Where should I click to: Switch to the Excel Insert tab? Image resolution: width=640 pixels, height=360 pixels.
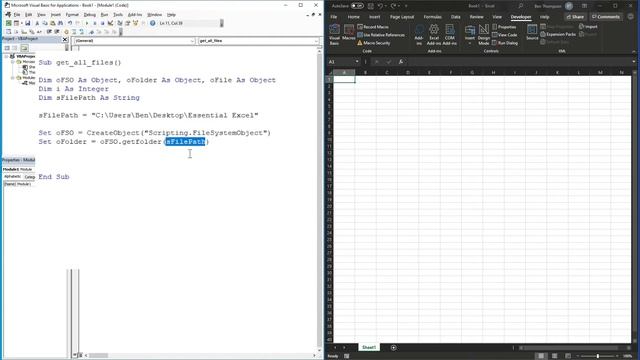pos(374,17)
